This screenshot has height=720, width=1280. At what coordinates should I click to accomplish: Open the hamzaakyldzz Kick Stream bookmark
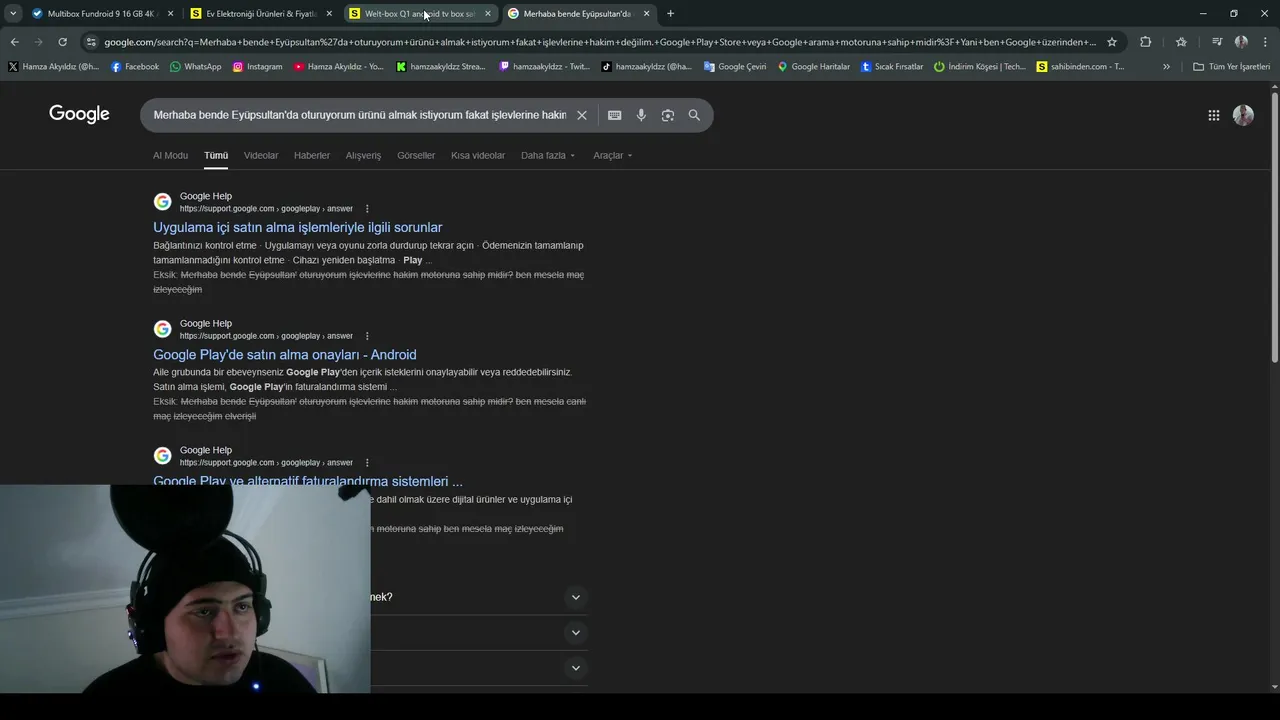(440, 67)
